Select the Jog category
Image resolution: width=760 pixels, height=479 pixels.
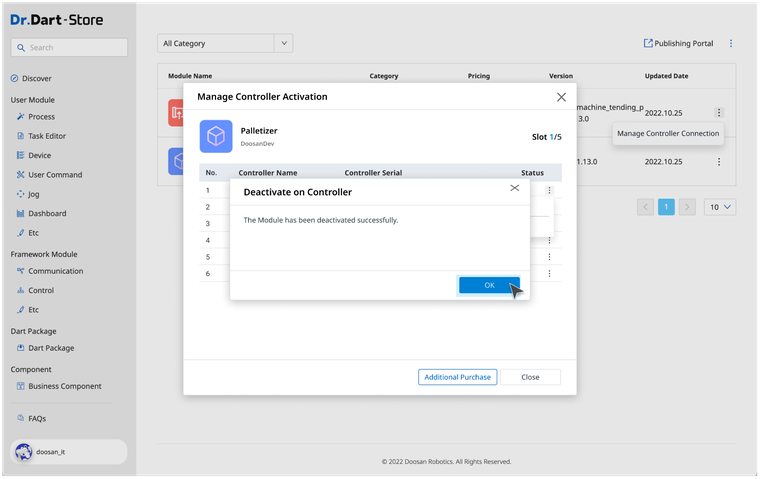[x=33, y=194]
